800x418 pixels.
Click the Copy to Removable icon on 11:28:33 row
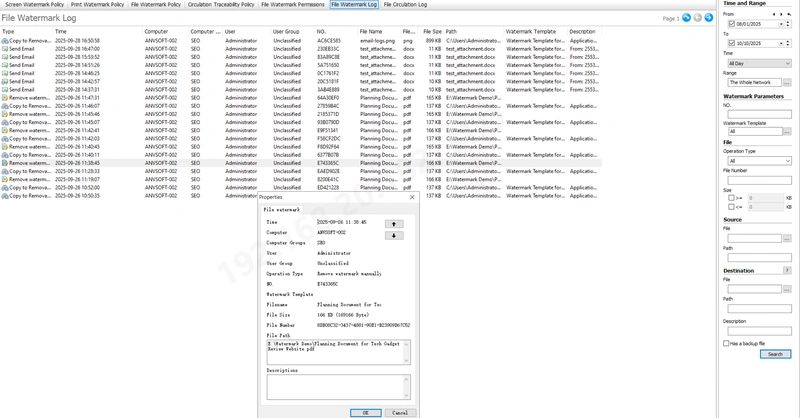tap(5, 171)
